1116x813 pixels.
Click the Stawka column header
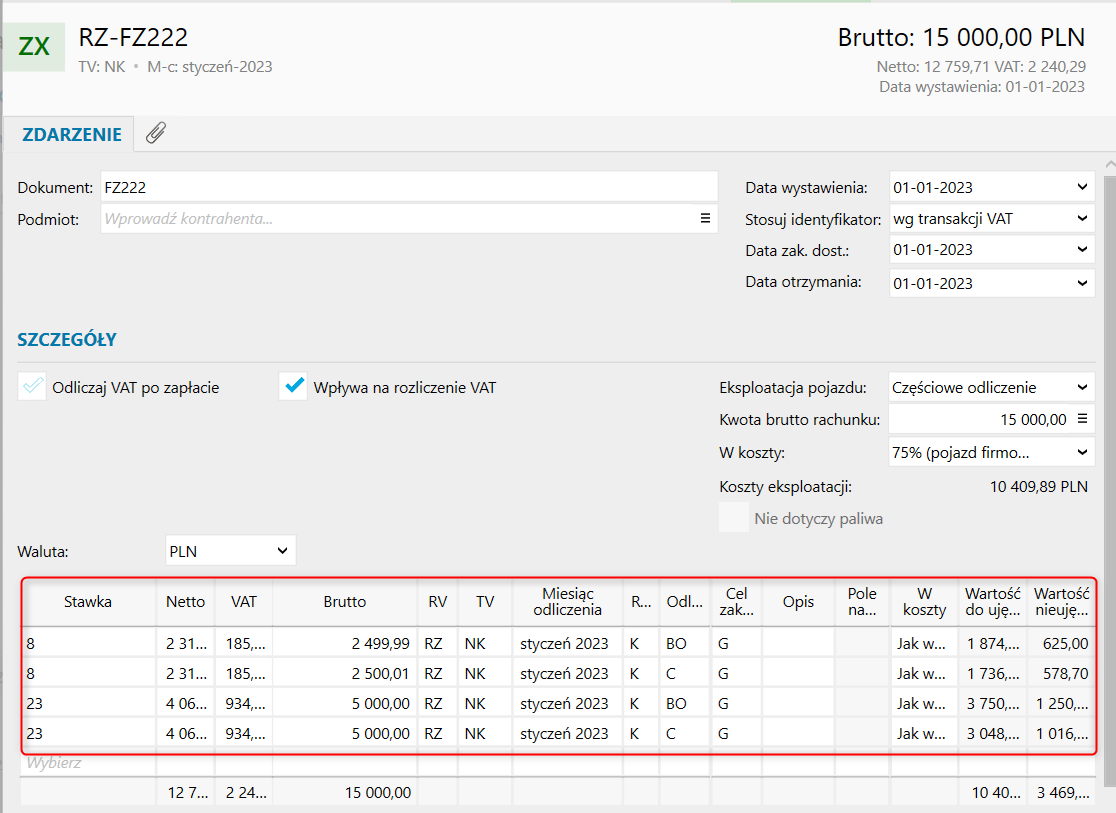coord(88,602)
